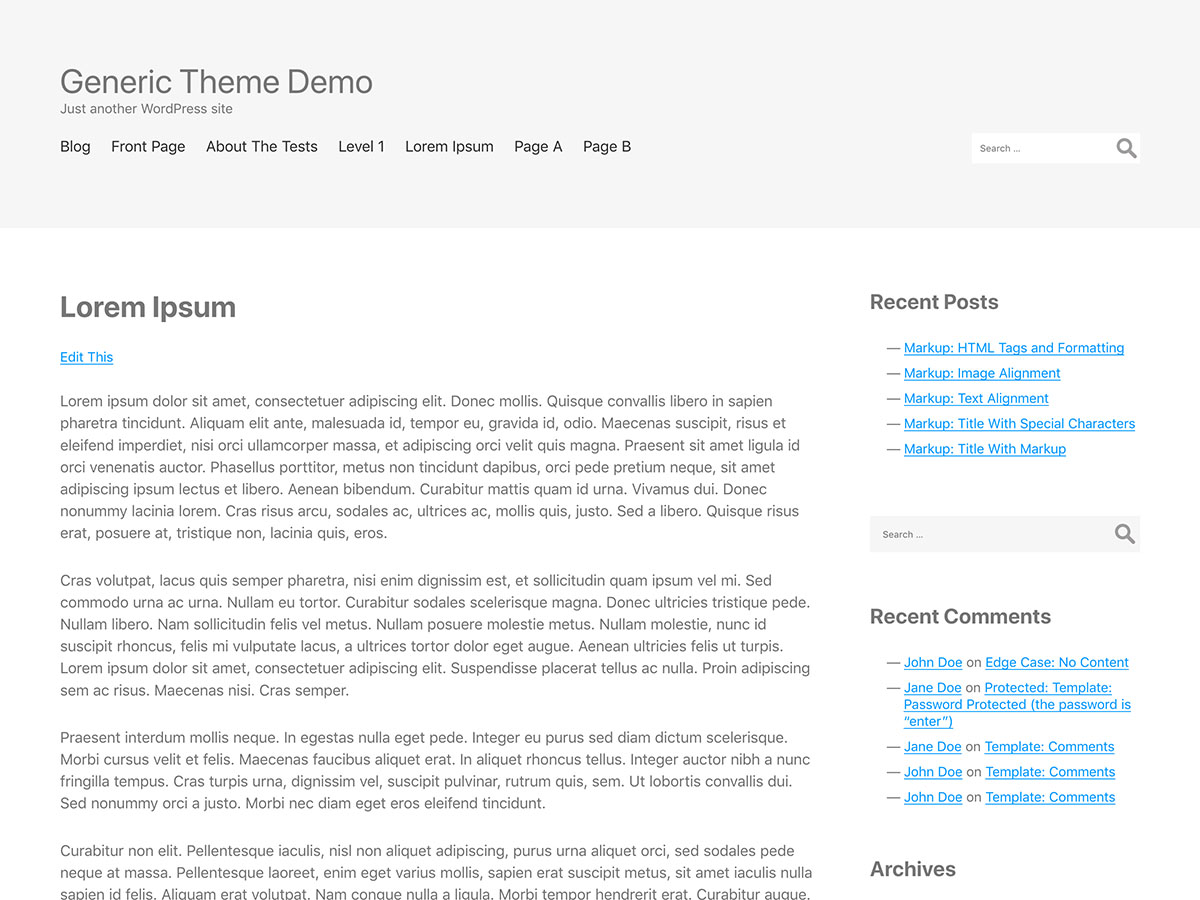
Task: Open Markup: Title With Markup post
Action: [x=984, y=448]
